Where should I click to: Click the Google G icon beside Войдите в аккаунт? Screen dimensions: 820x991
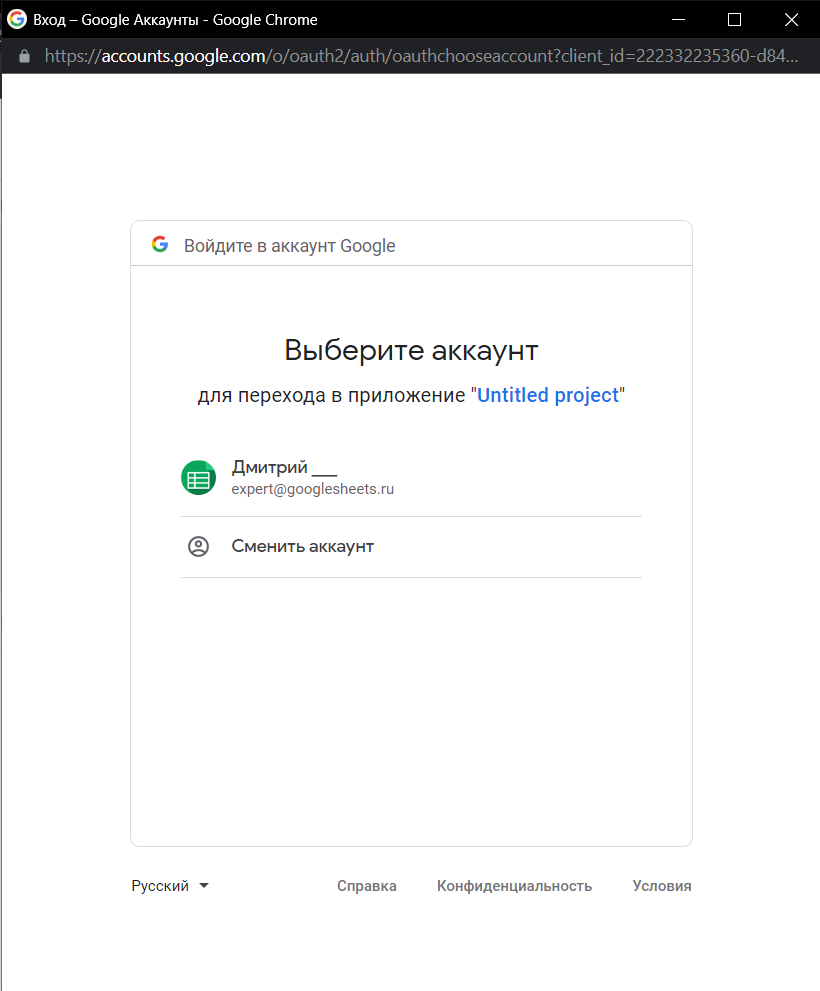click(x=160, y=243)
